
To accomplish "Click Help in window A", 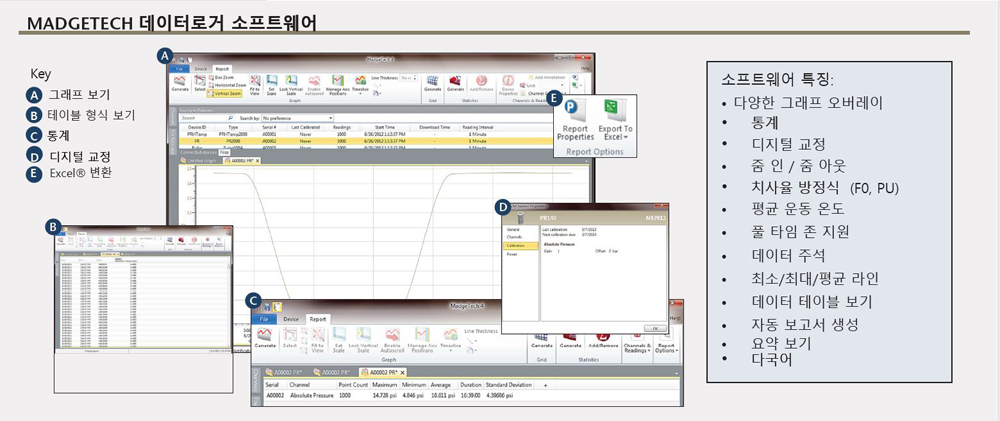I will point(585,68).
